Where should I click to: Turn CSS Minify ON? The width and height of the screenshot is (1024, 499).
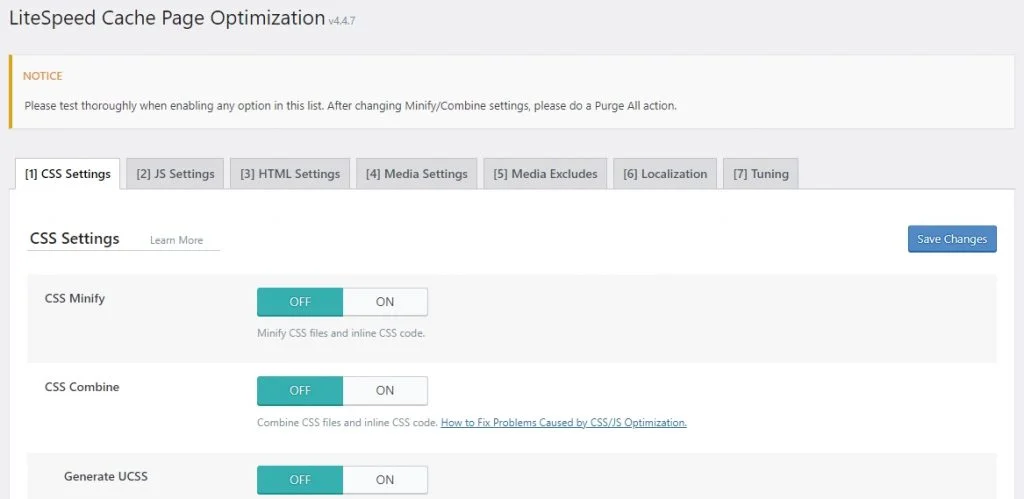coord(385,302)
